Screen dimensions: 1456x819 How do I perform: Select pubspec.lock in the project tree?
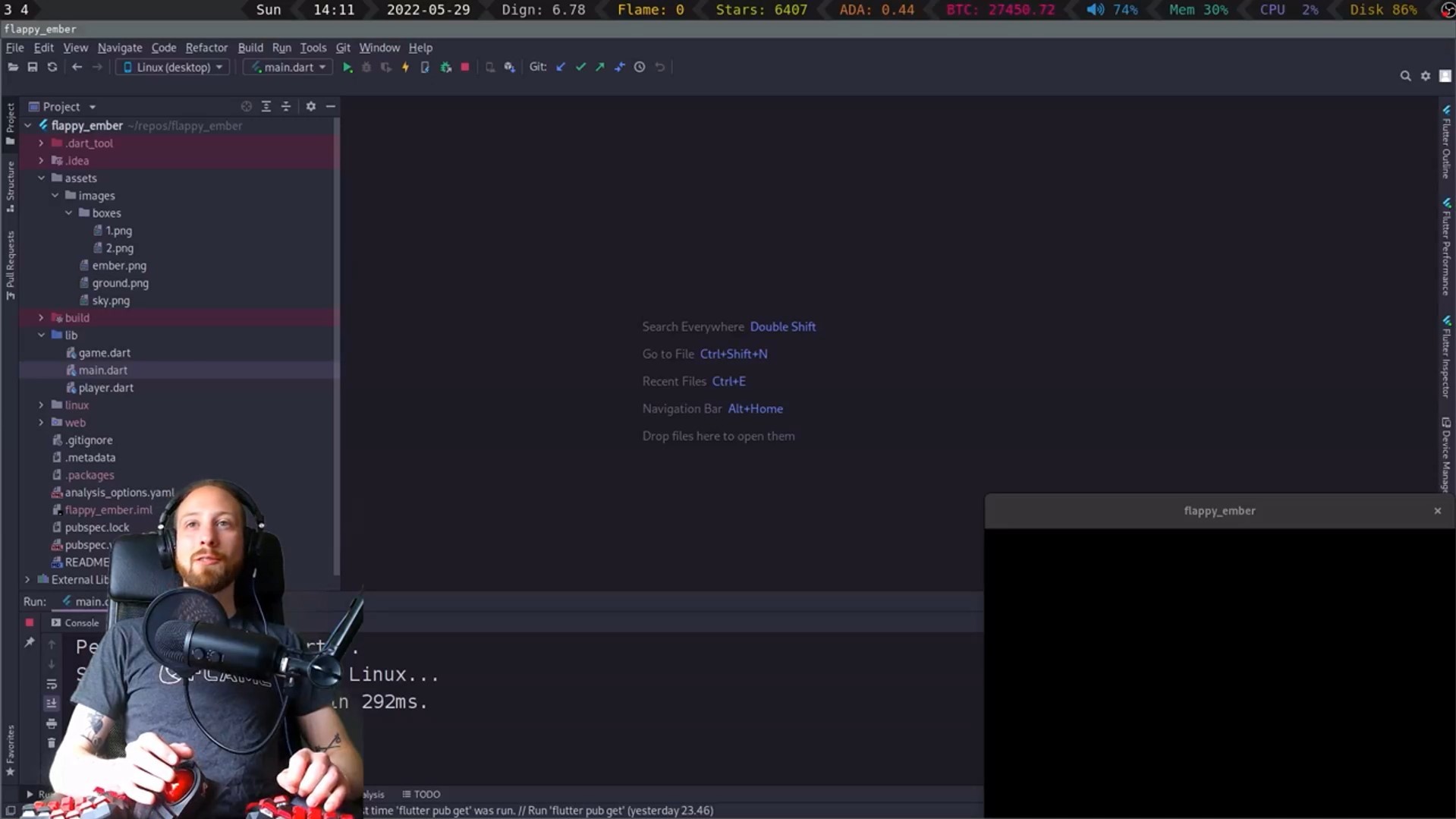(x=97, y=528)
